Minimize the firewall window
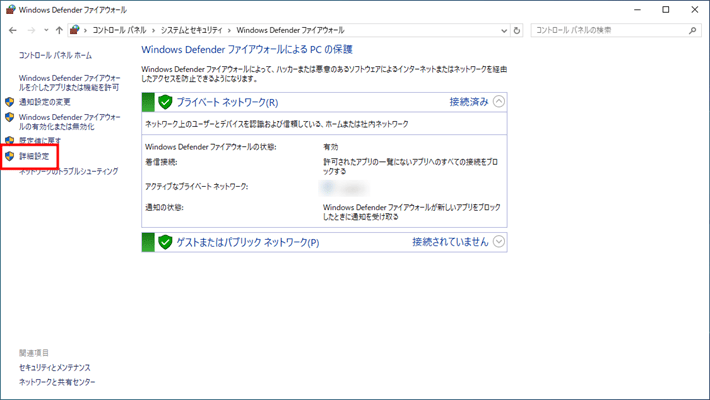 (x=638, y=10)
